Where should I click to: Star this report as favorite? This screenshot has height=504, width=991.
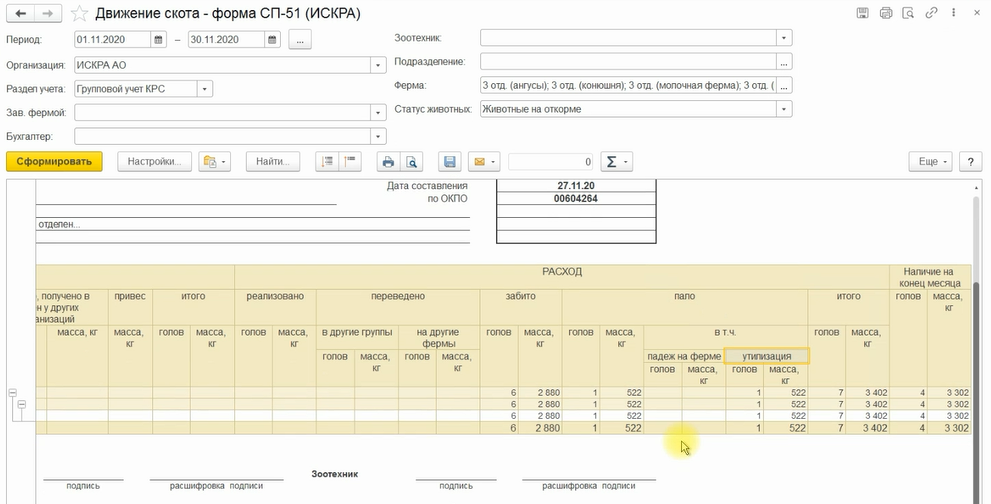[78, 14]
